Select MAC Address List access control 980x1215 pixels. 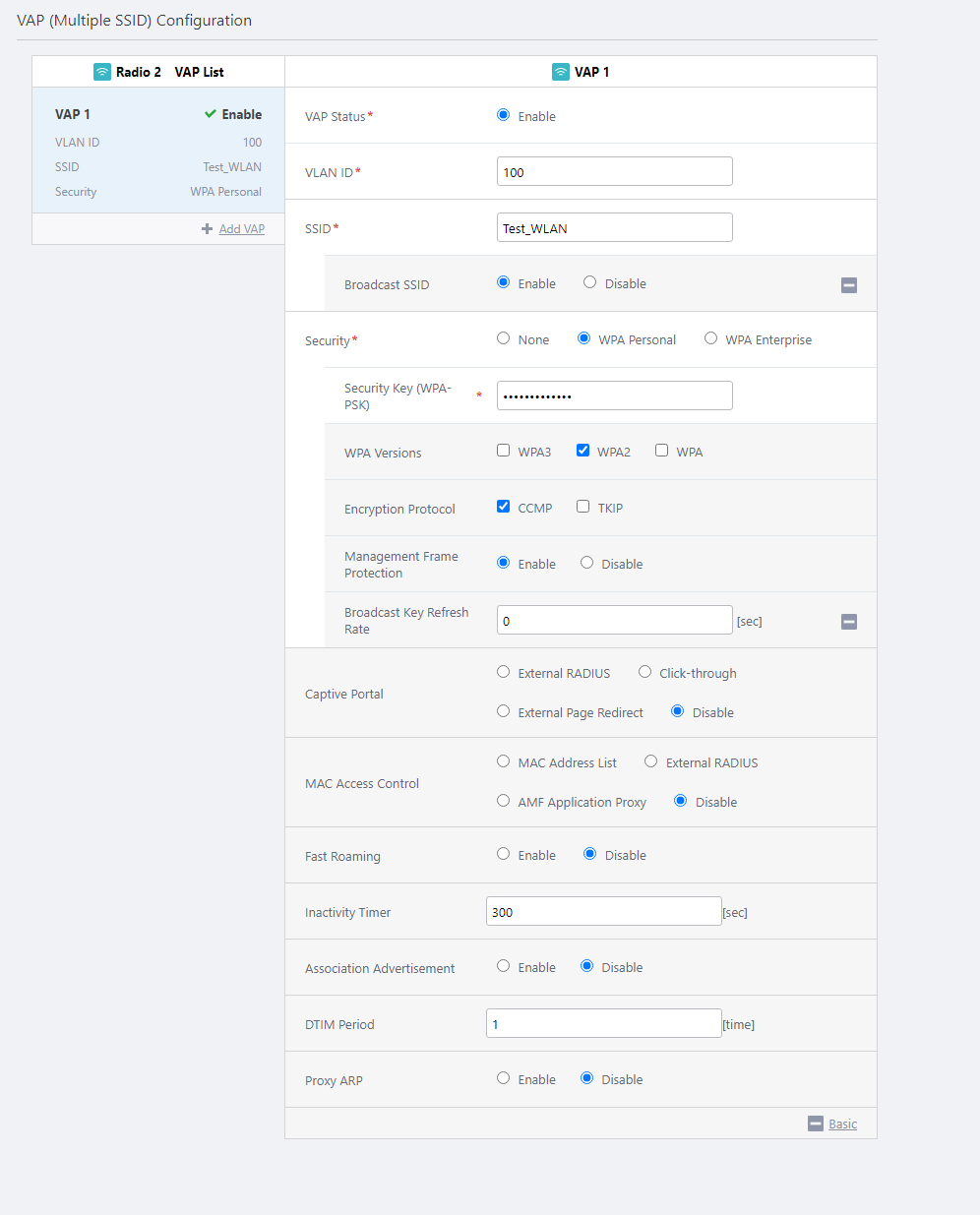[504, 761]
